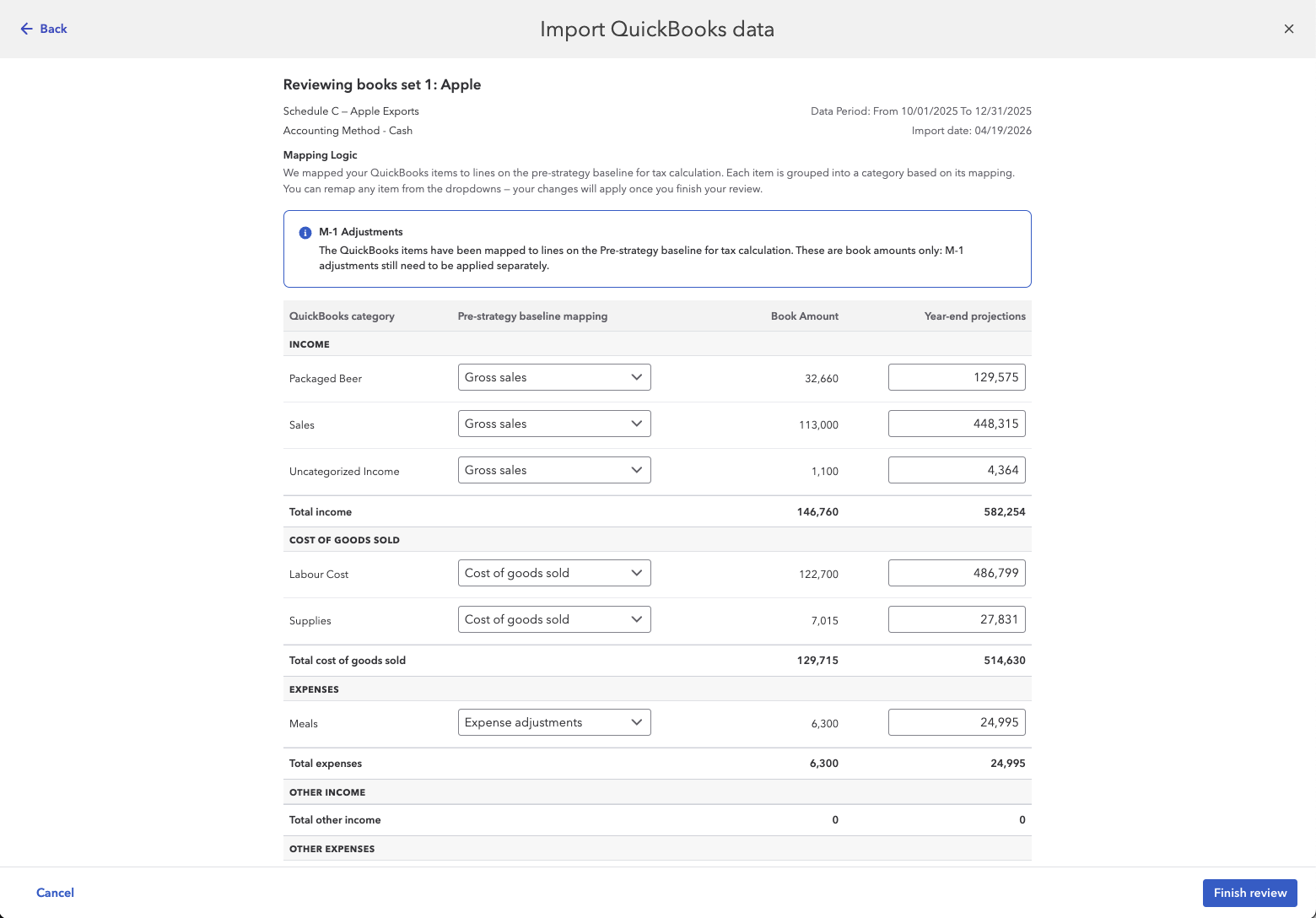The height and width of the screenshot is (918, 1316).
Task: Select the Book Amount column header
Action: point(805,316)
